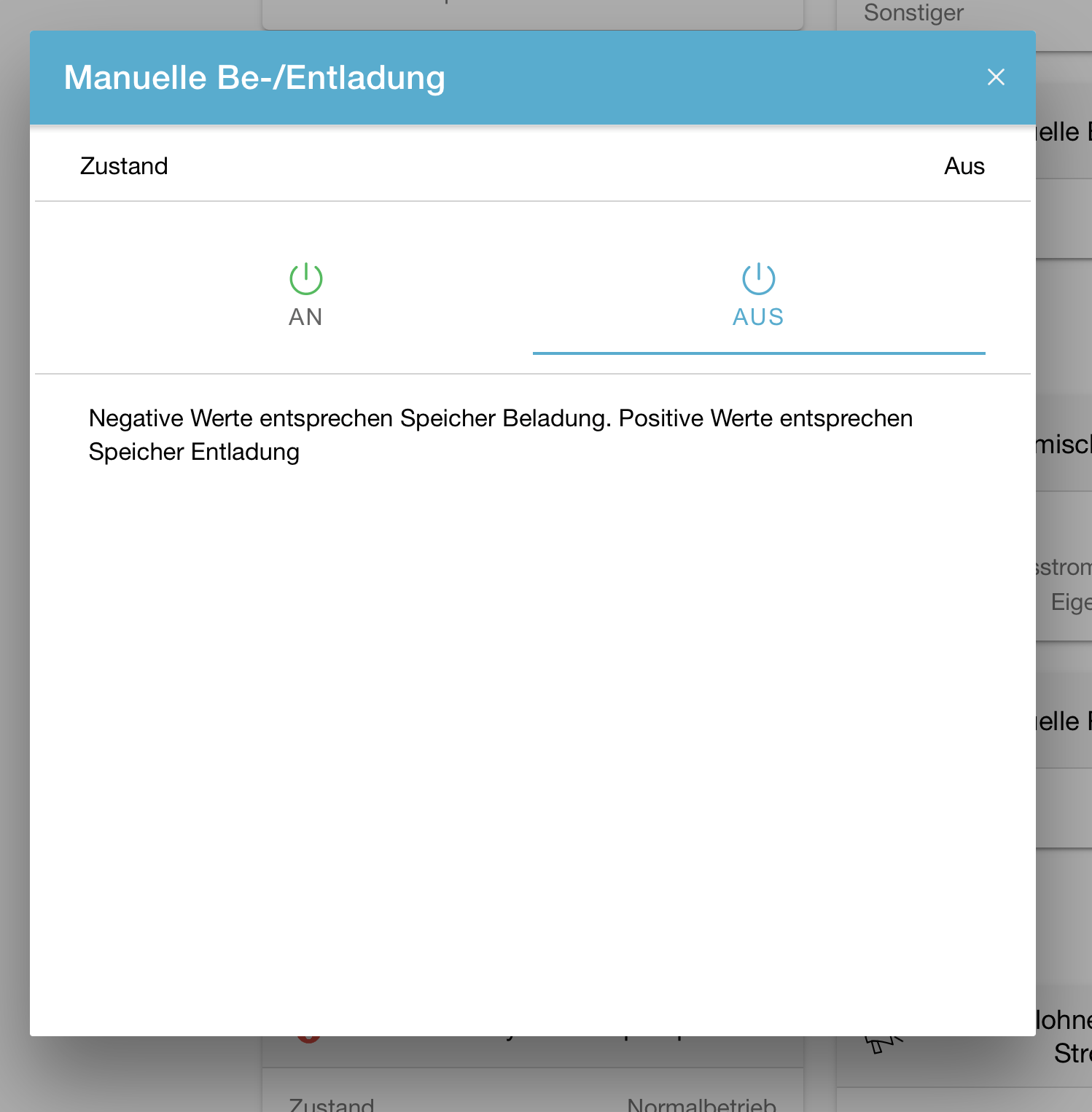
Task: Click the cut-off 'Eige' text on right edge
Action: tap(1070, 602)
